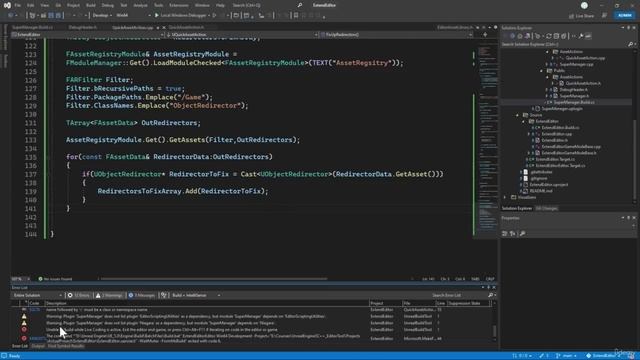Open the View menu
This screenshot has width=640, height=360.
[44, 5]
